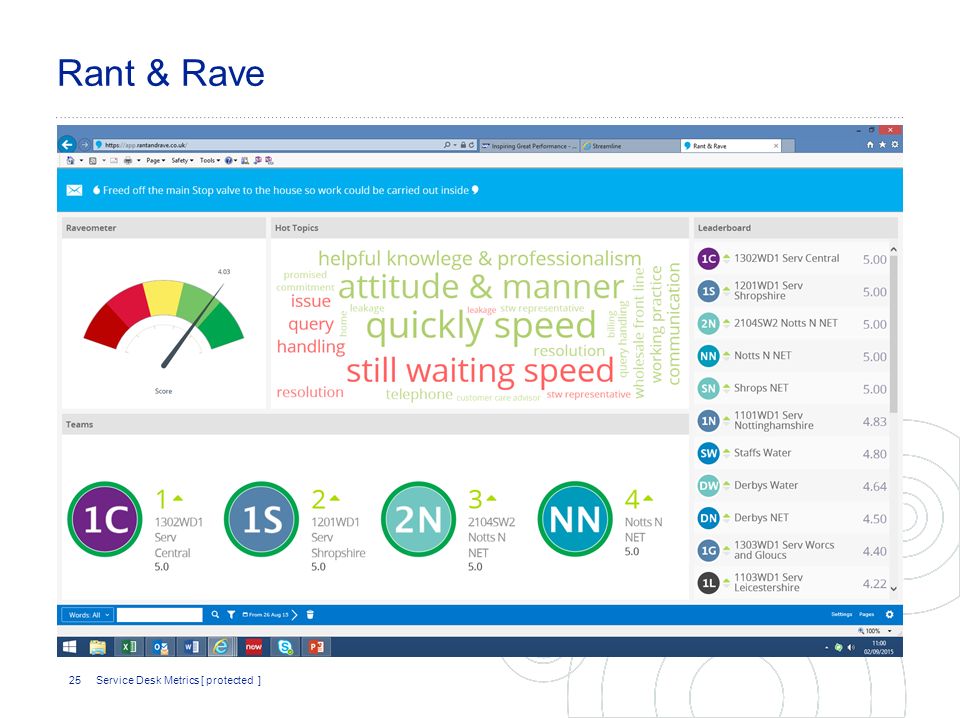Click the filter funnel icon
This screenshot has width=960, height=718.
[x=231, y=615]
